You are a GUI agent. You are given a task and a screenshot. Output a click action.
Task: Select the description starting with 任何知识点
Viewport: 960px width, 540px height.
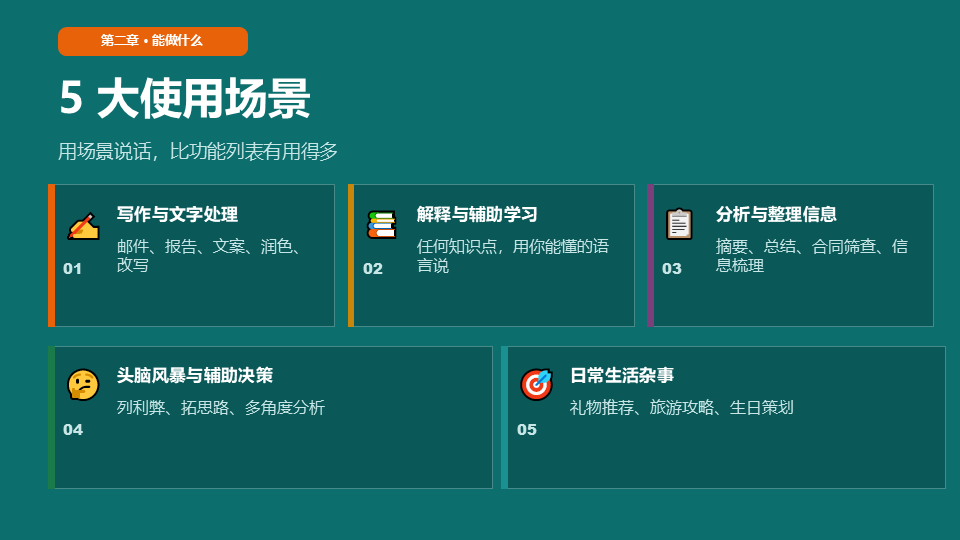(512, 256)
